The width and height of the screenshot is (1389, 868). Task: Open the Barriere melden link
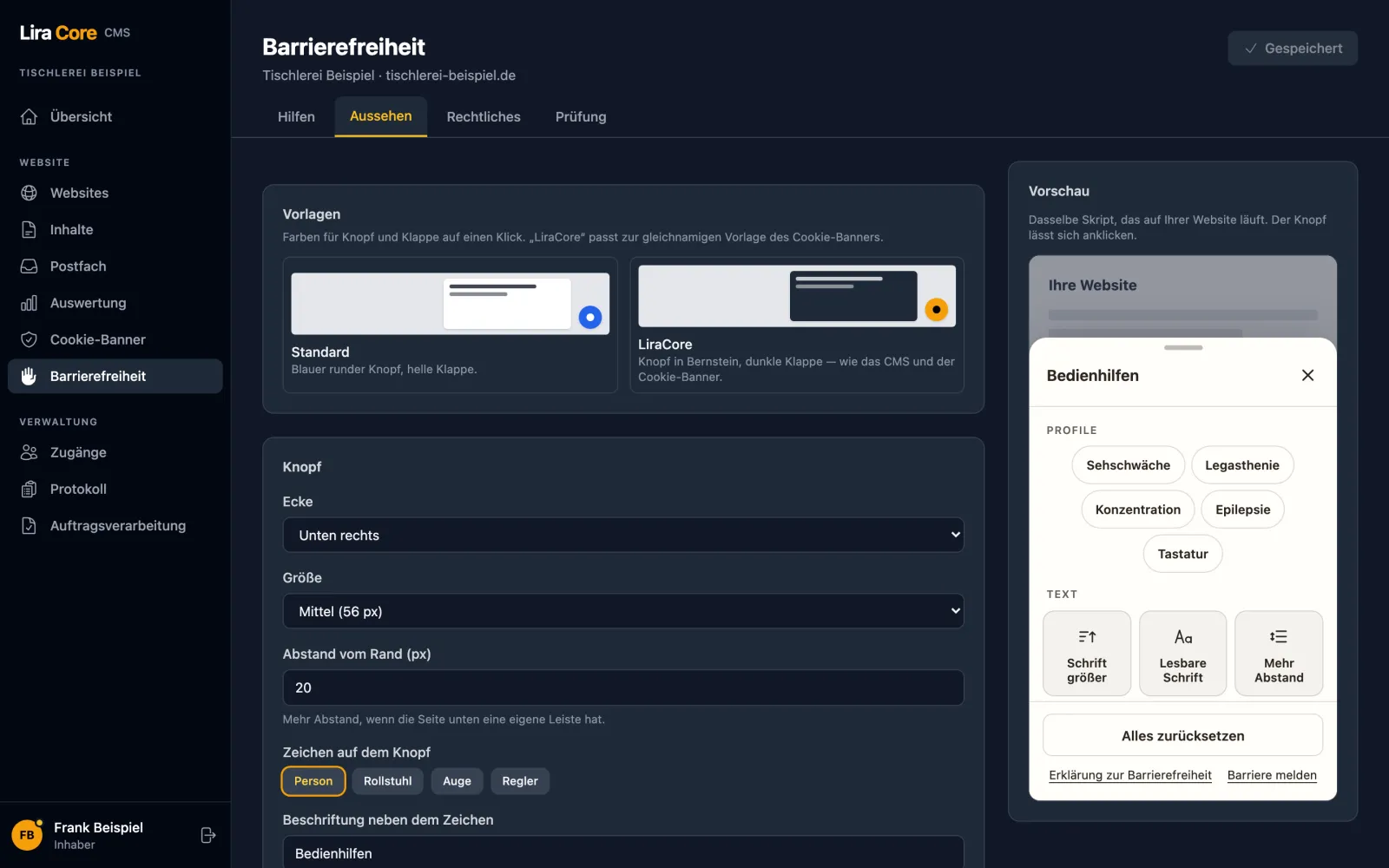(x=1272, y=775)
